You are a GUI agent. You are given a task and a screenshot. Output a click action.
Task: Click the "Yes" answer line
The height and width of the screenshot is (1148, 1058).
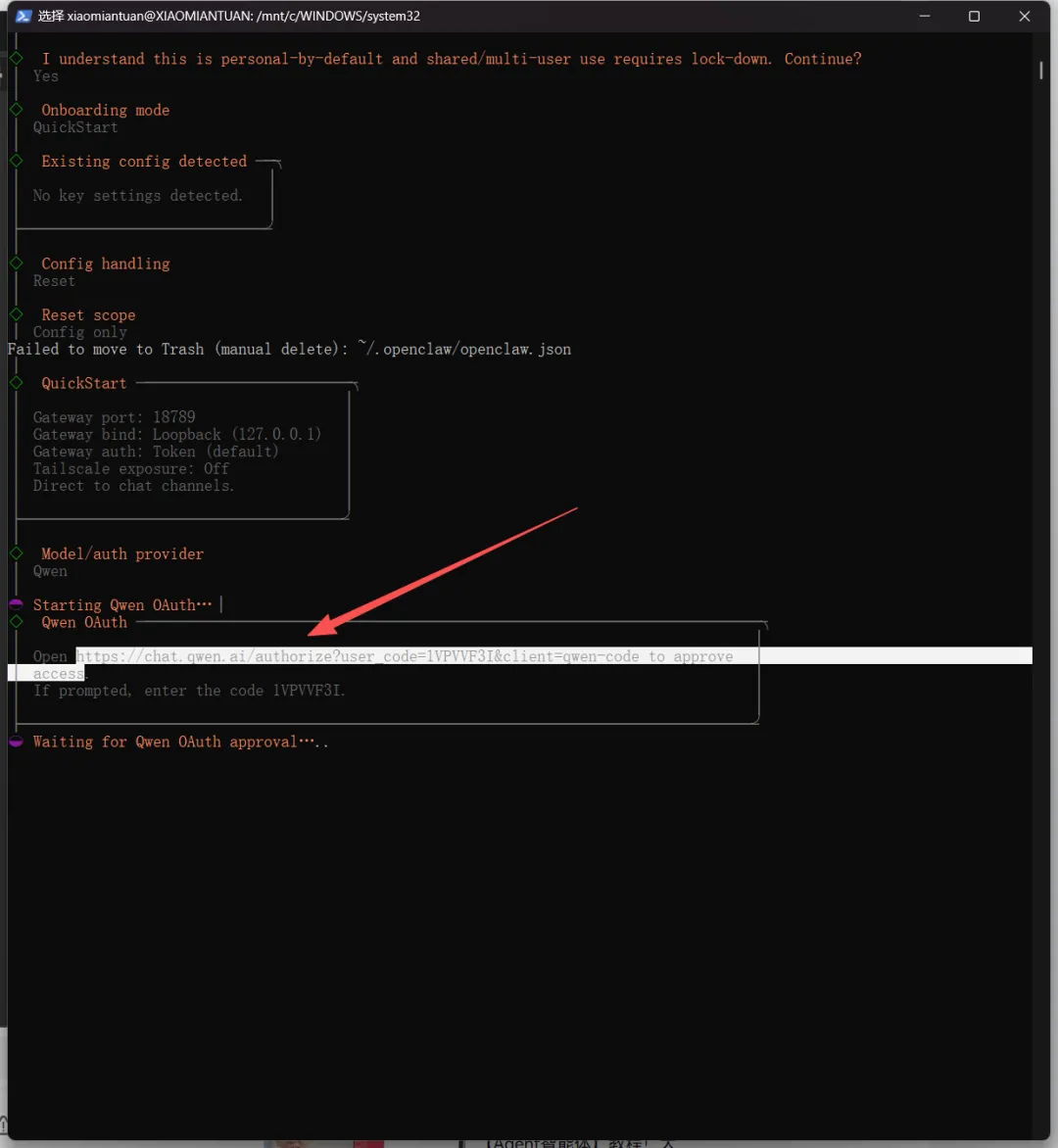pos(45,76)
